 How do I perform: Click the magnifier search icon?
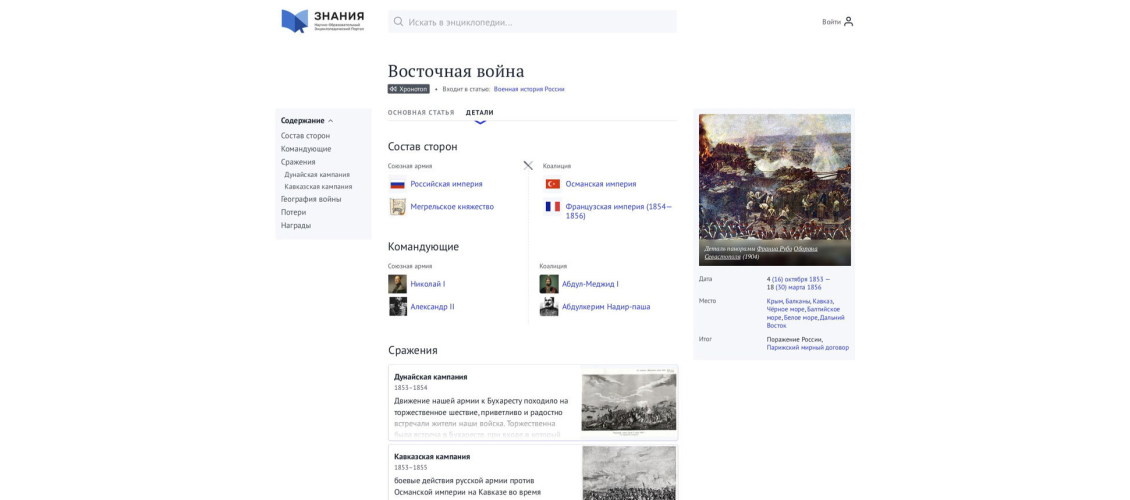399,22
